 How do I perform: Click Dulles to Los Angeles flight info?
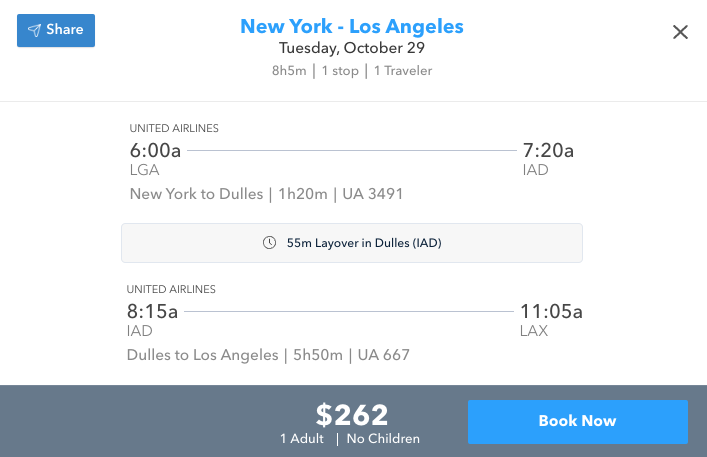[268, 355]
